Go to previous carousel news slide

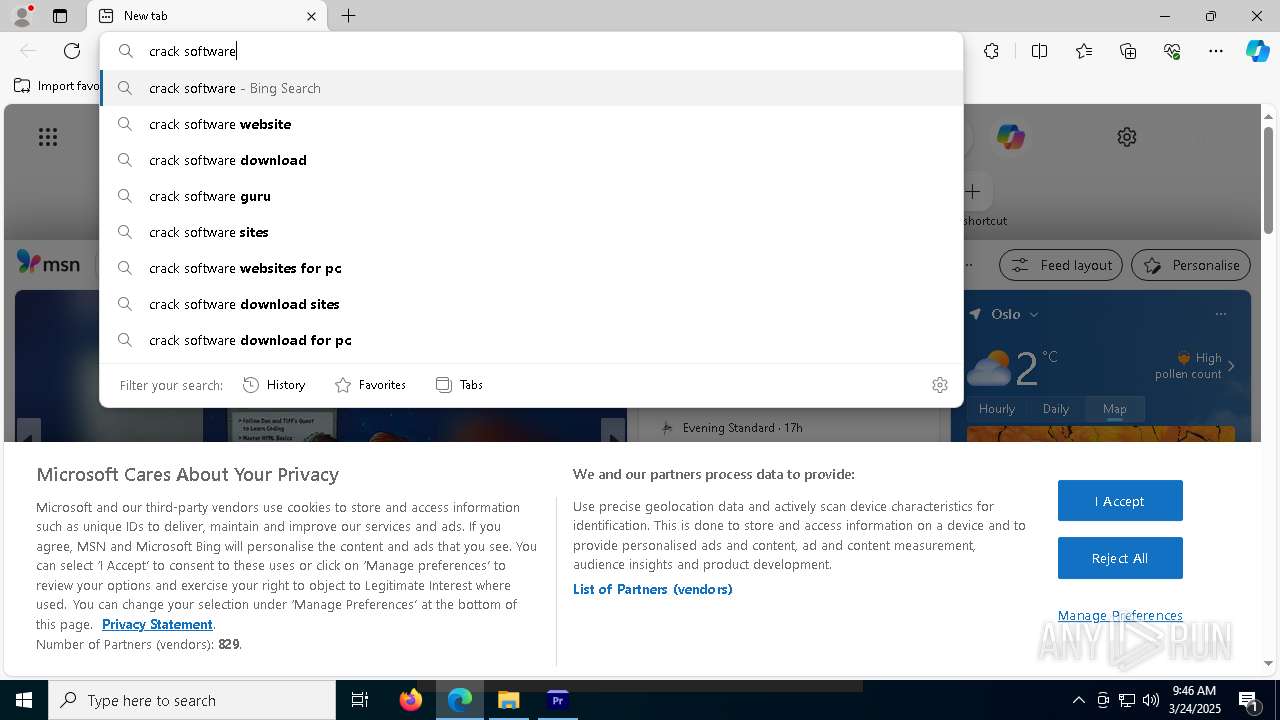29,432
